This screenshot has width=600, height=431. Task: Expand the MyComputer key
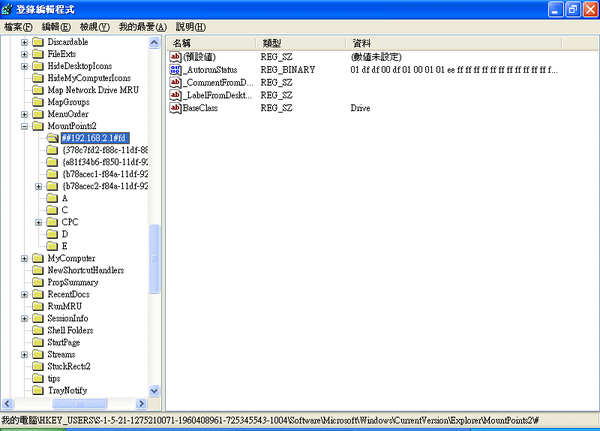click(24, 259)
